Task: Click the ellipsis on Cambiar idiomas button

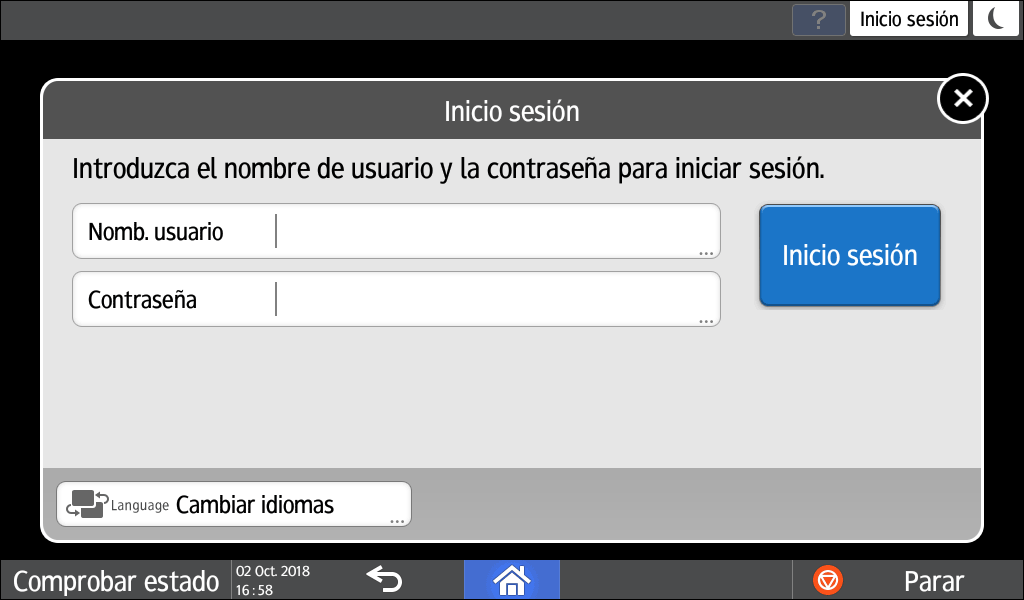Action: coord(397,521)
